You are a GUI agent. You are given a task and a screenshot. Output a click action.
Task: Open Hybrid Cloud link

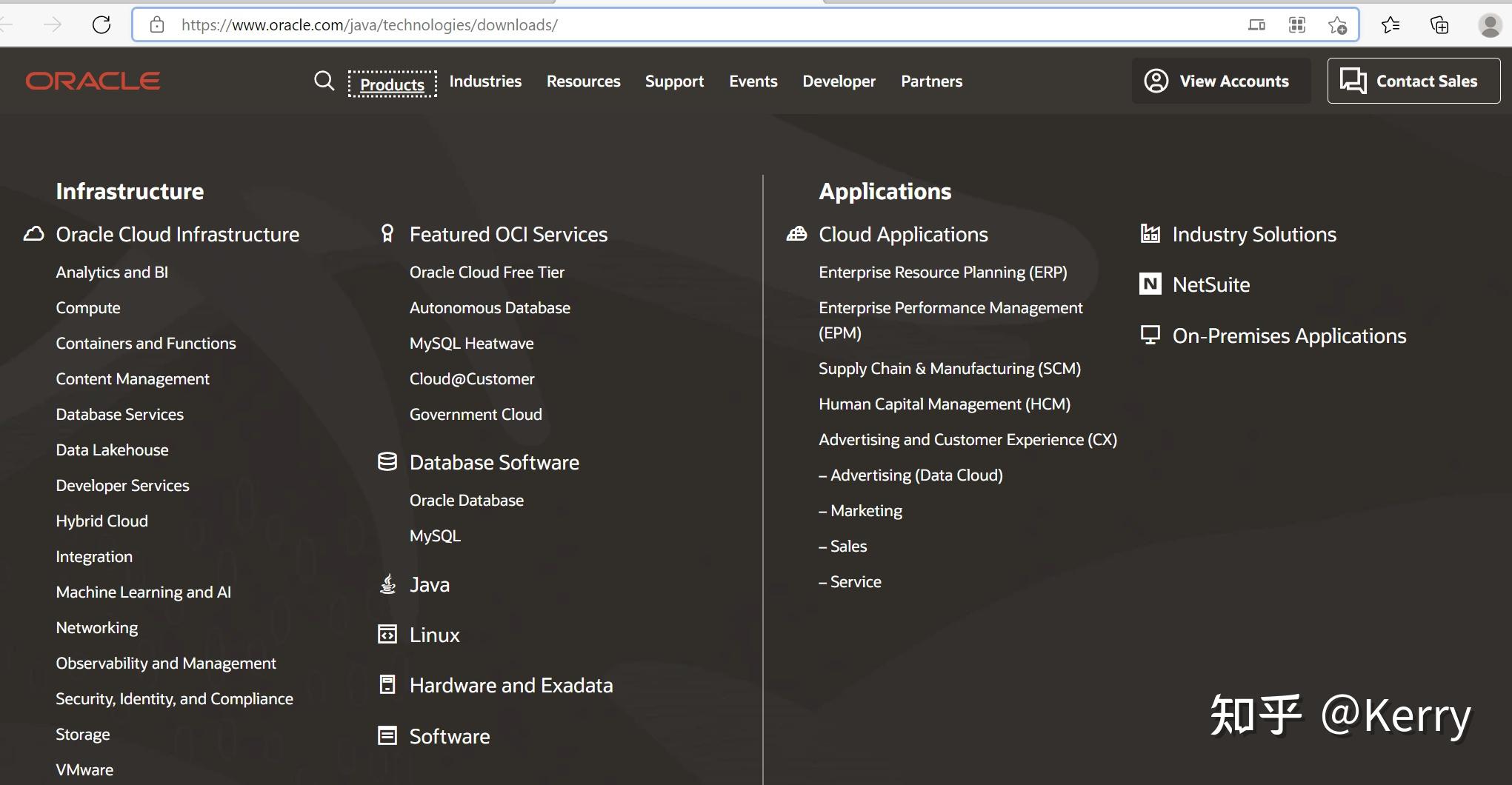tap(102, 521)
